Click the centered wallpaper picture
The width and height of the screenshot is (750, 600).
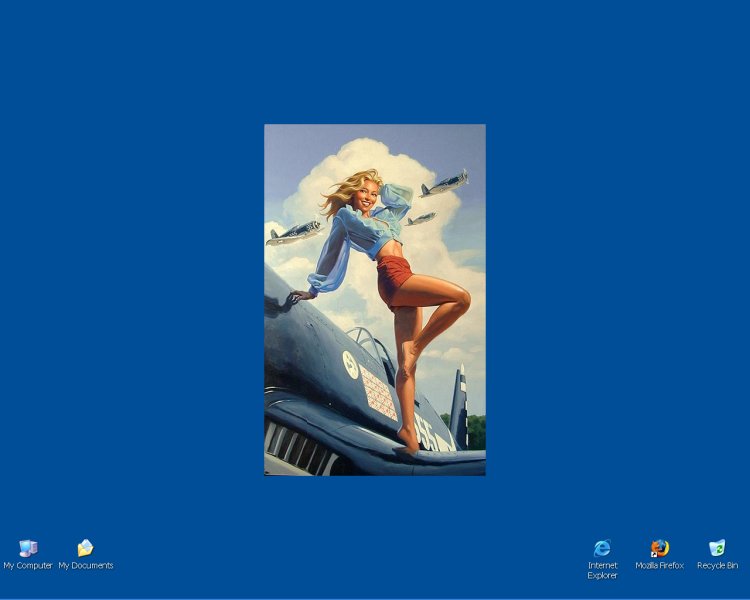point(374,300)
